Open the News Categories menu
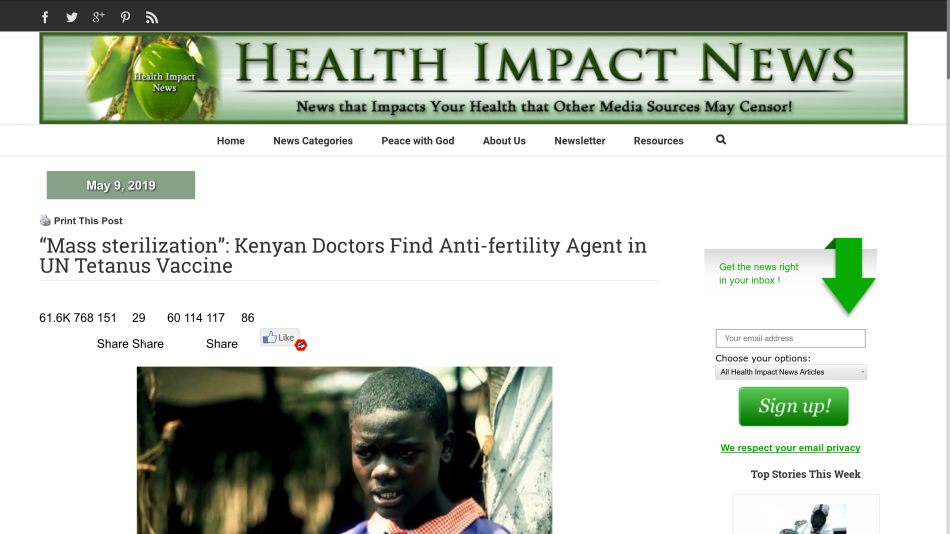This screenshot has height=534, width=950. point(313,141)
